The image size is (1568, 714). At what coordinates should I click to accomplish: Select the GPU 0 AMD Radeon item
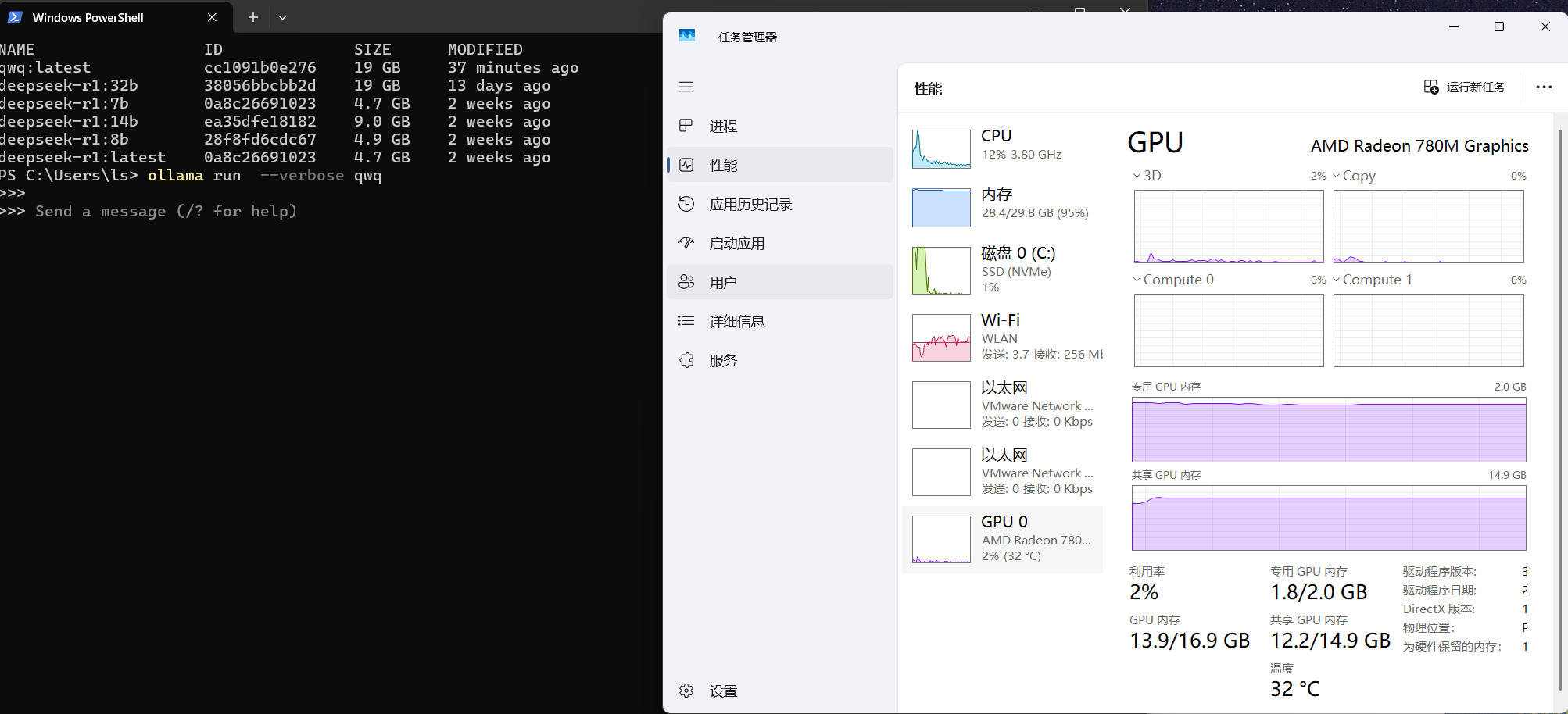1003,539
